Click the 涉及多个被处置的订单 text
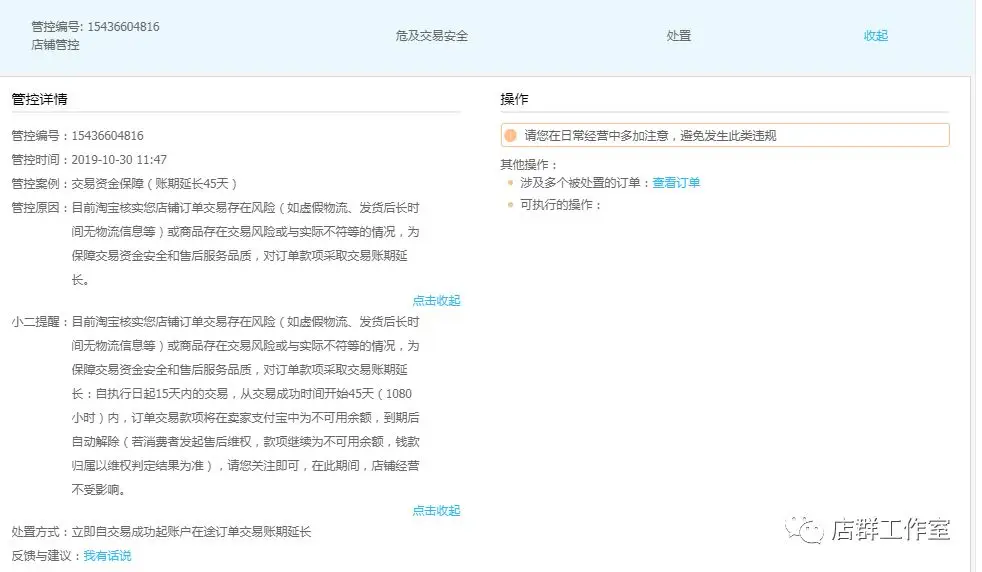The height and width of the screenshot is (572, 982). click(x=580, y=183)
